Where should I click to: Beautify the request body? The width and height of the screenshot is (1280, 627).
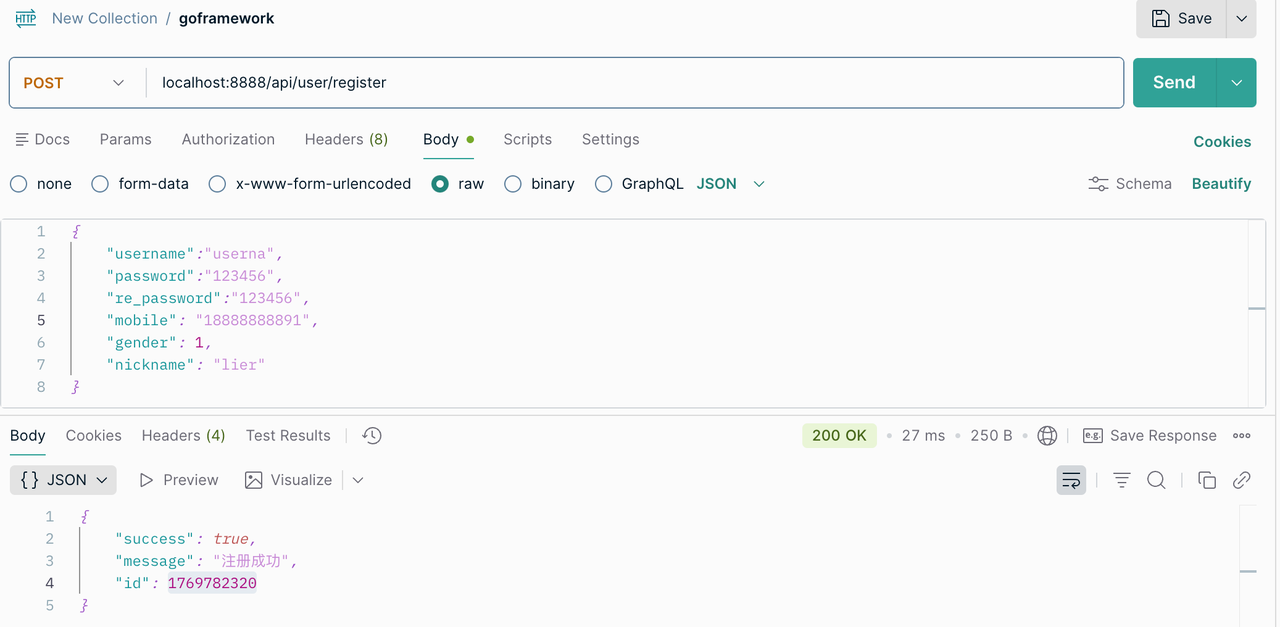pos(1221,183)
